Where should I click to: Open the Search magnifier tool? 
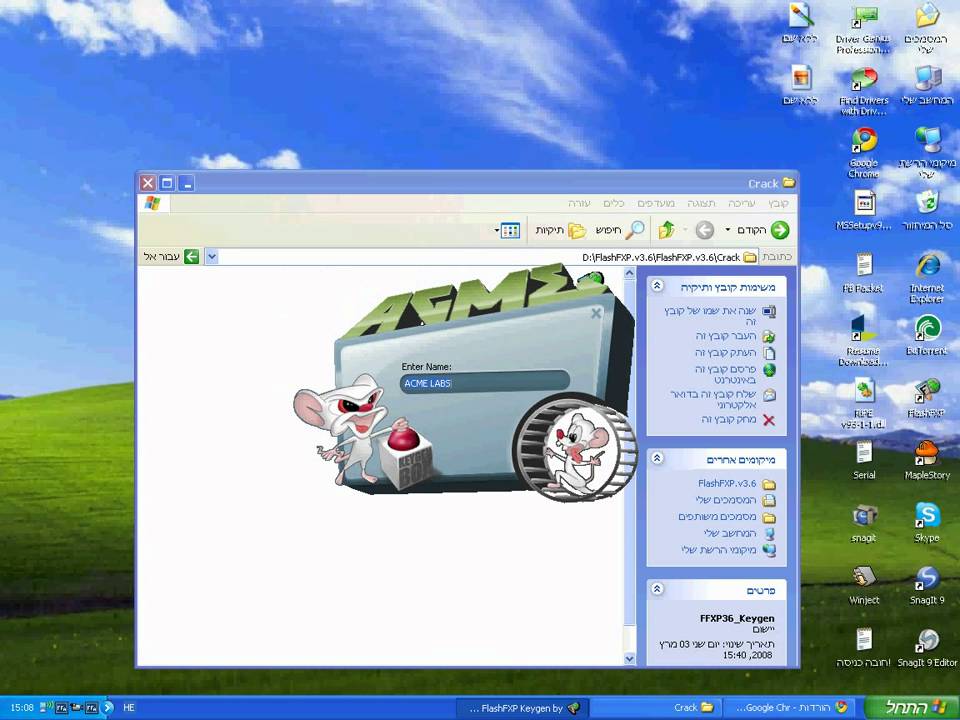pos(620,230)
